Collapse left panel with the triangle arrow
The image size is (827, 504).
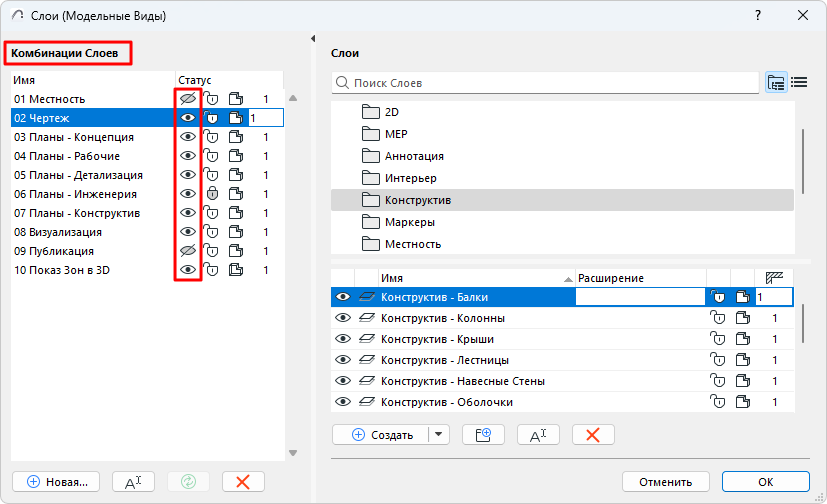pyautogui.click(x=313, y=39)
